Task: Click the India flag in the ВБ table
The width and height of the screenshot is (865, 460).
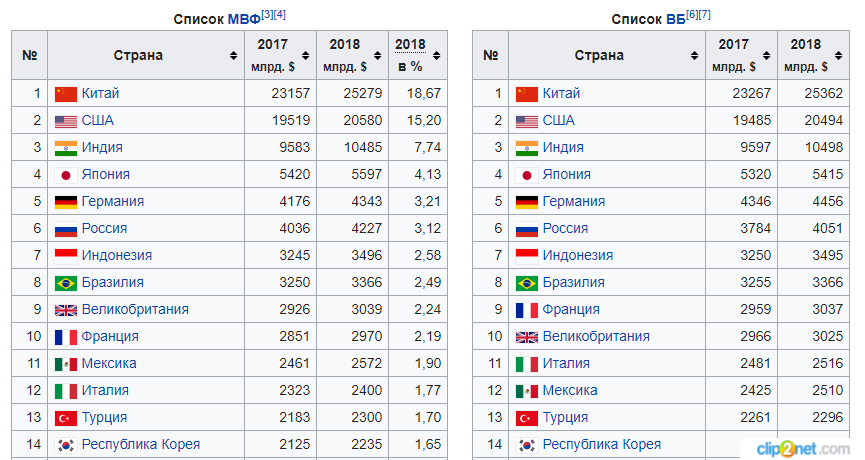Action: (526, 148)
